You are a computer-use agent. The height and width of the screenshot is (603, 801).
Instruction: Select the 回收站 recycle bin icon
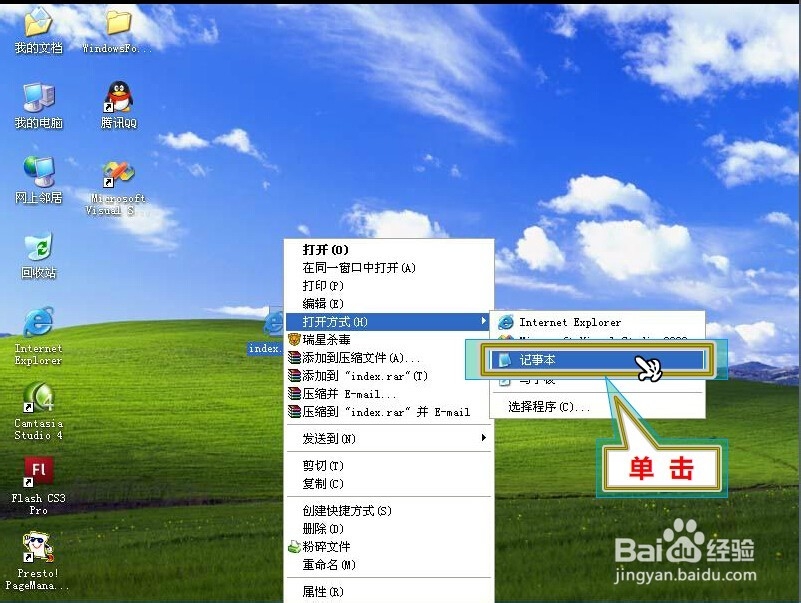pyautogui.click(x=38, y=256)
